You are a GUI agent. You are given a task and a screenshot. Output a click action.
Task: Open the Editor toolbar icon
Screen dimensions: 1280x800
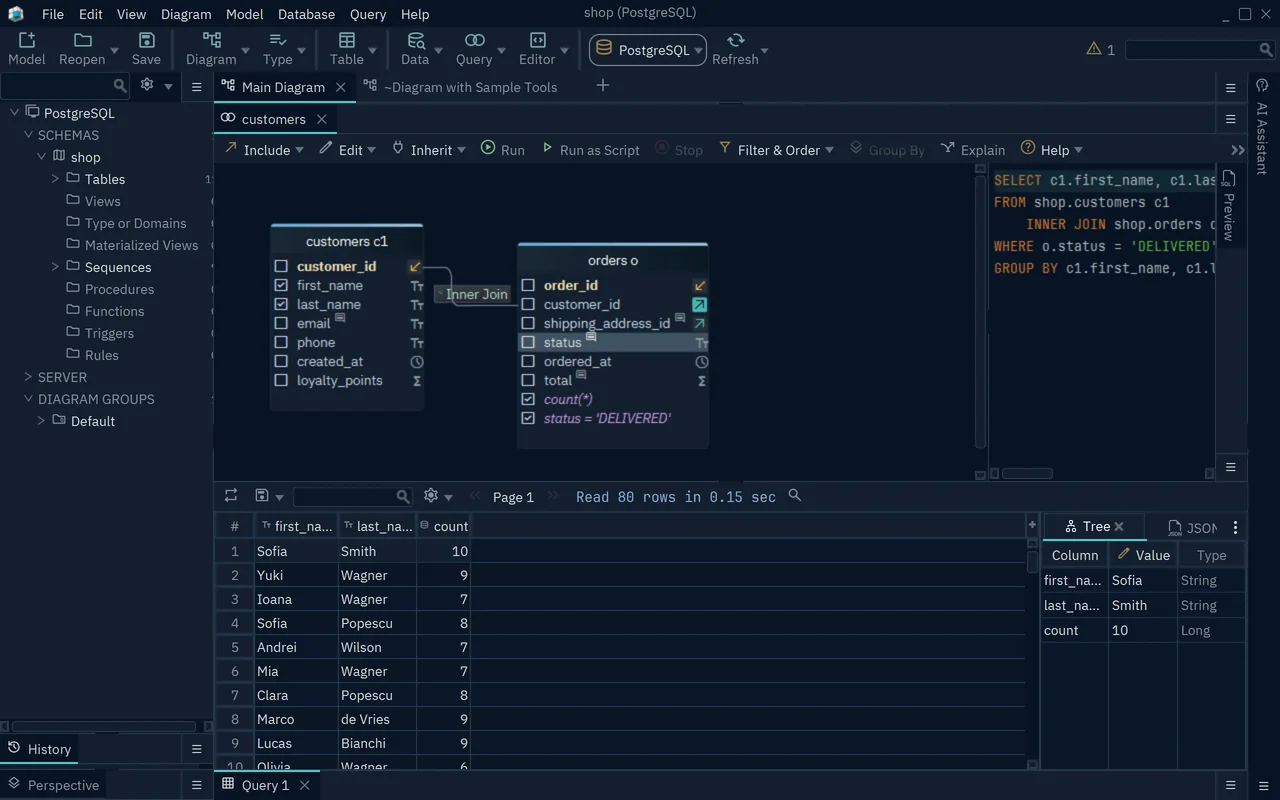[x=537, y=40]
